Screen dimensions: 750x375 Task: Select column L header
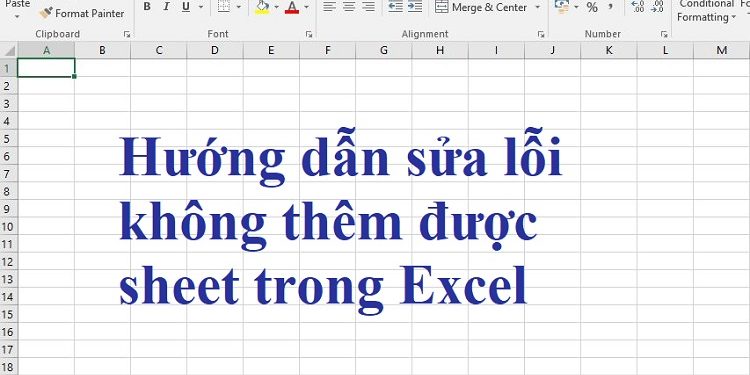pos(665,50)
